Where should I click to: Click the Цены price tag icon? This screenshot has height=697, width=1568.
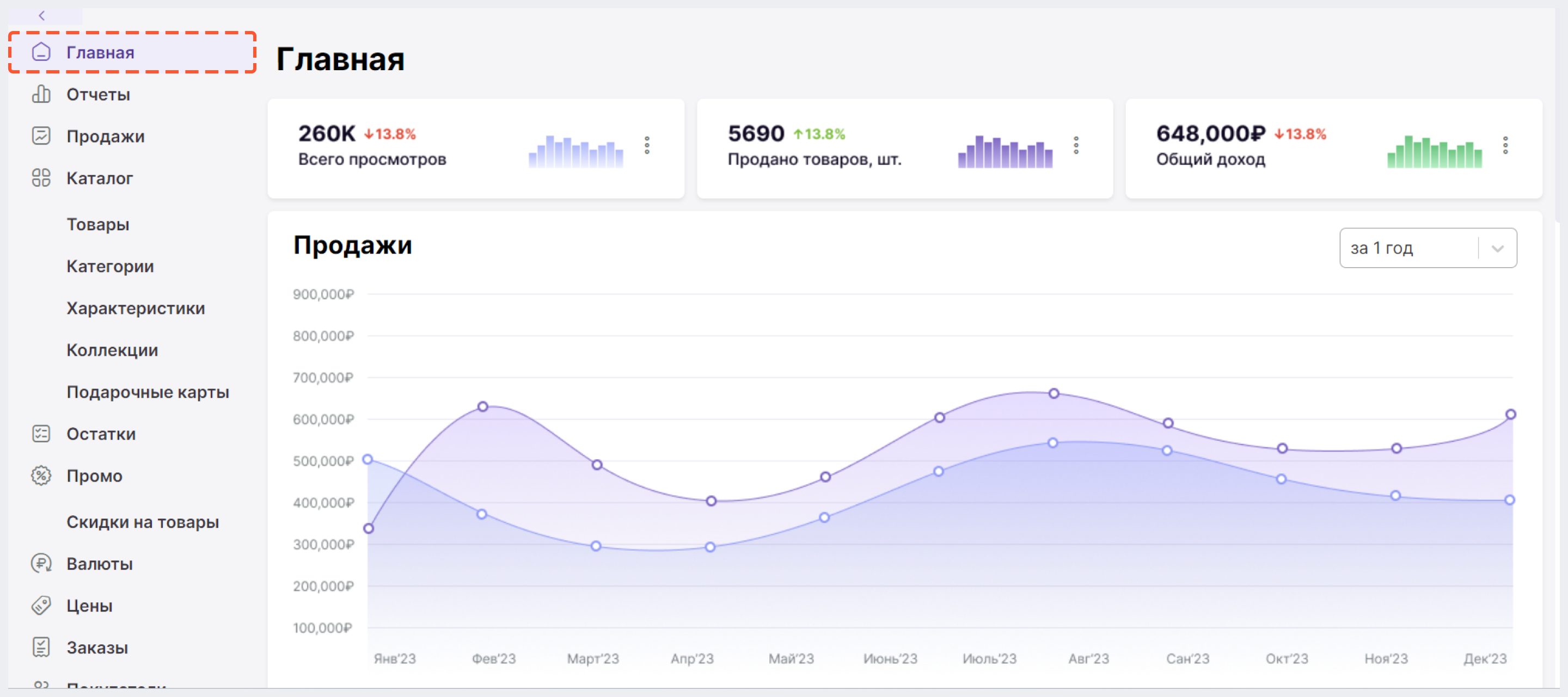pyautogui.click(x=41, y=605)
